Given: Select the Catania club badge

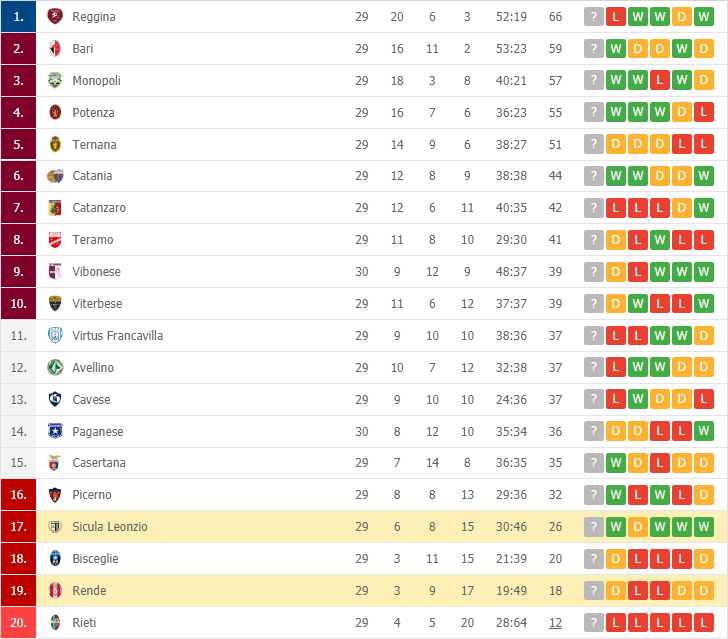Looking at the screenshot, I should coord(55,176).
